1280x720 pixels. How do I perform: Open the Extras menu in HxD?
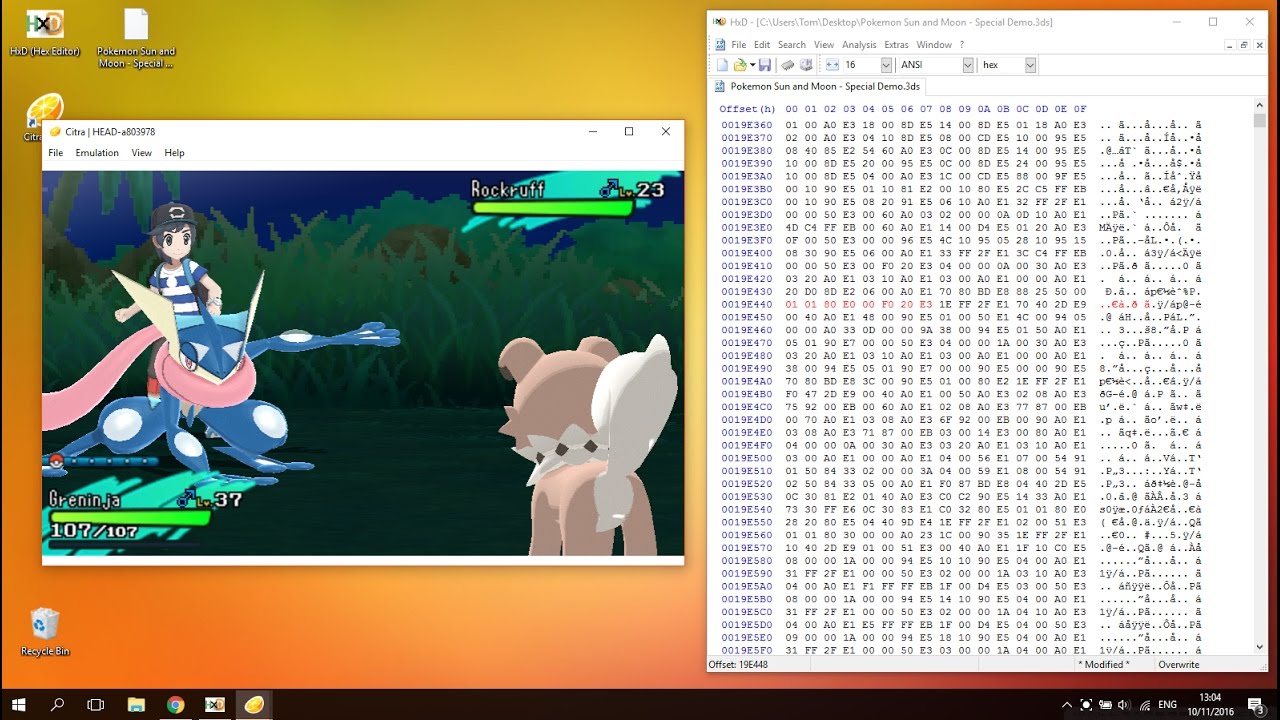(x=896, y=45)
